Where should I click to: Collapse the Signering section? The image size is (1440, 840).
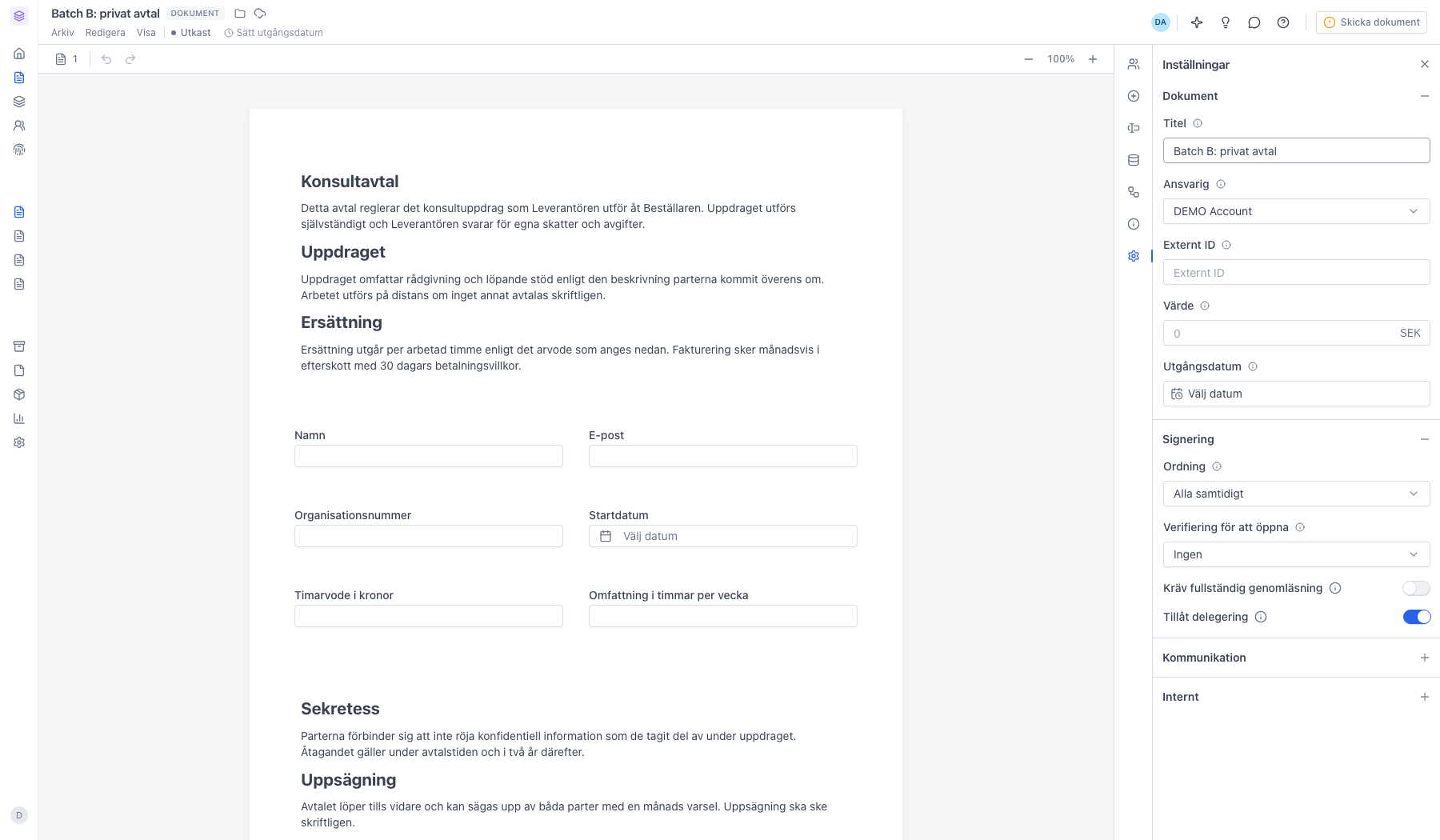point(1425,439)
